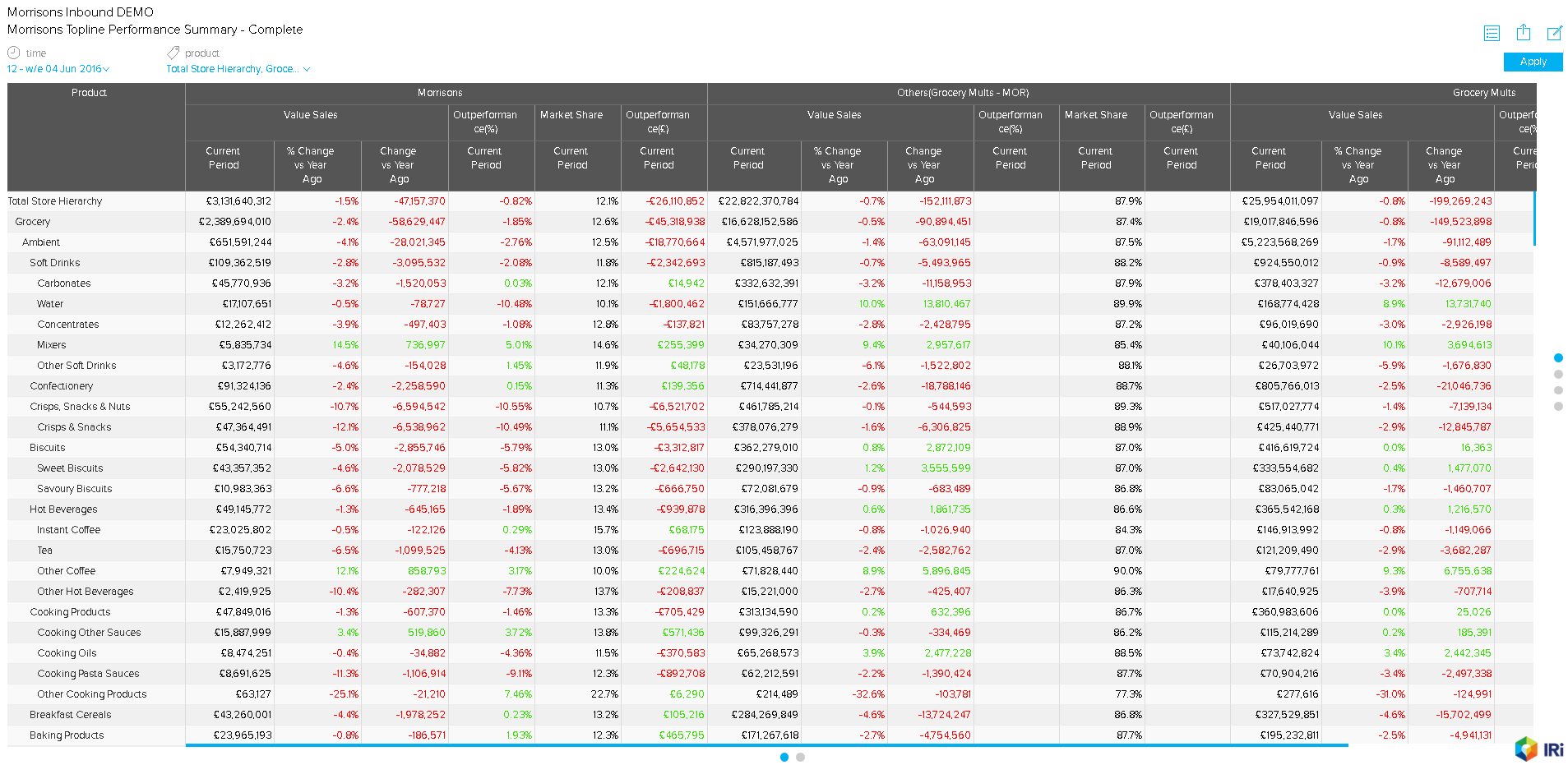Select the Other Soft Drinks row
This screenshot has width=1568, height=765.
coord(770,366)
